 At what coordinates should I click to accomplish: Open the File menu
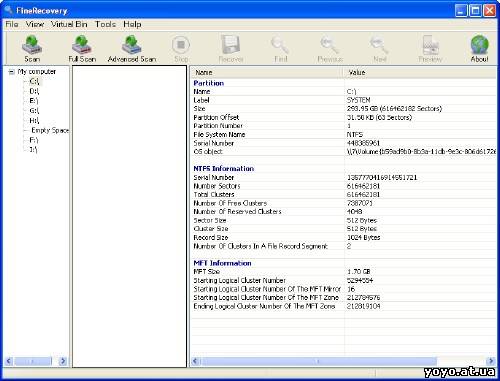(x=12, y=24)
